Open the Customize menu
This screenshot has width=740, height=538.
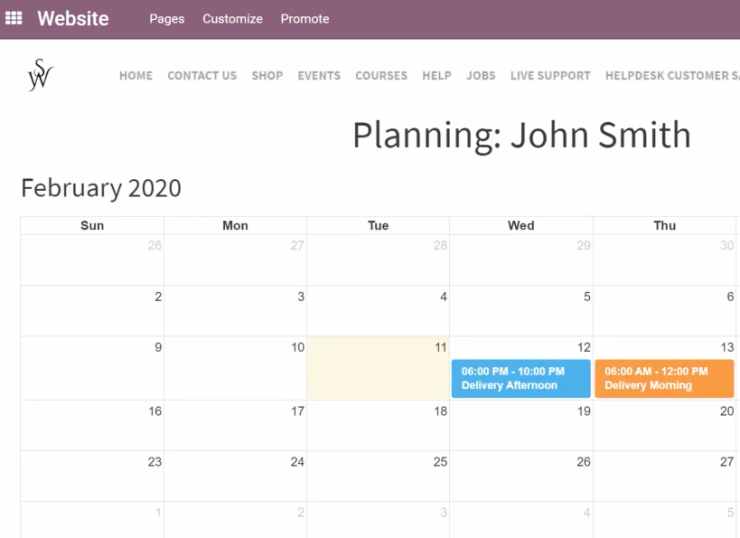[x=232, y=19]
